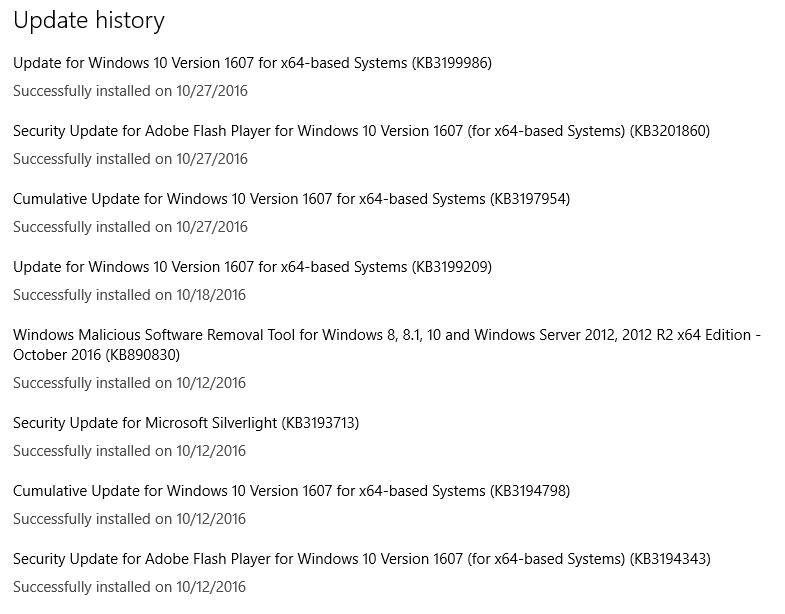Click install status under KB3194343

pos(130,587)
